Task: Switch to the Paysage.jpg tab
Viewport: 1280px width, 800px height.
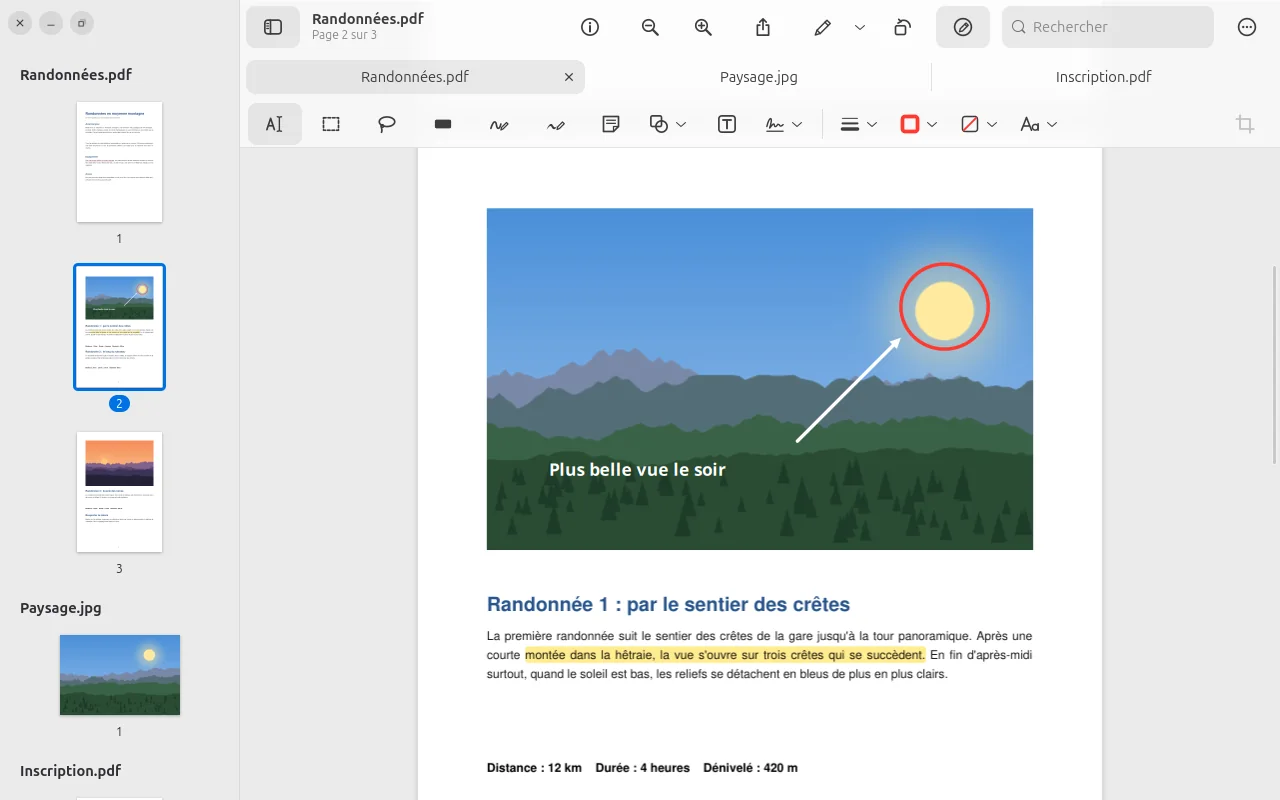Action: click(759, 77)
